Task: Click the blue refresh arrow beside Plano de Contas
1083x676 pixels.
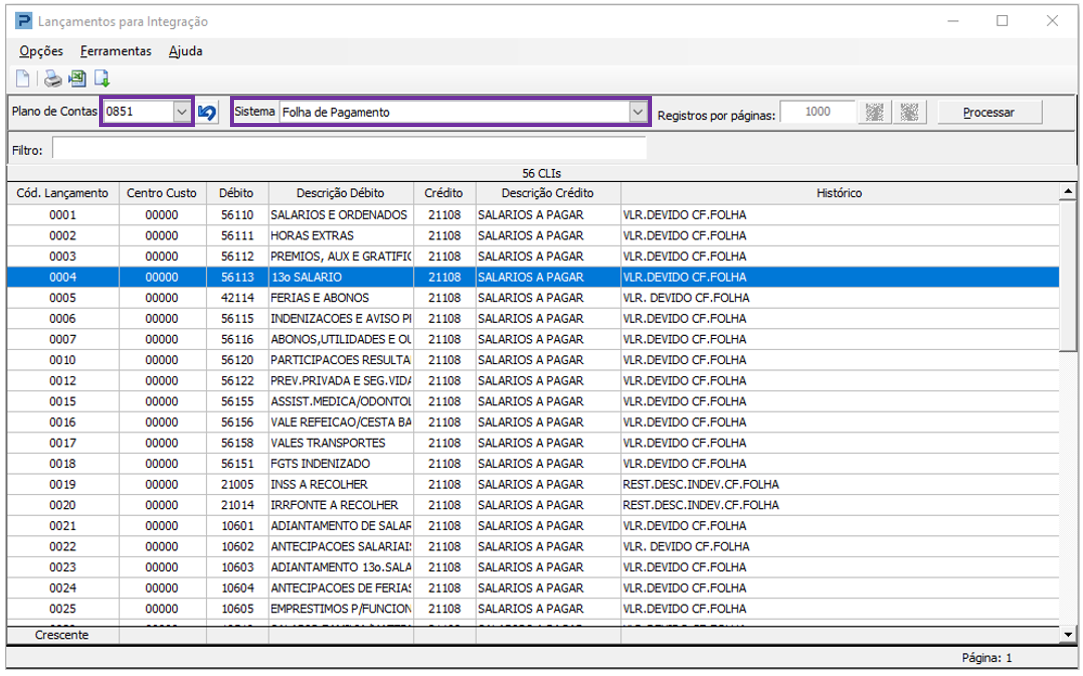Action: coord(207,112)
